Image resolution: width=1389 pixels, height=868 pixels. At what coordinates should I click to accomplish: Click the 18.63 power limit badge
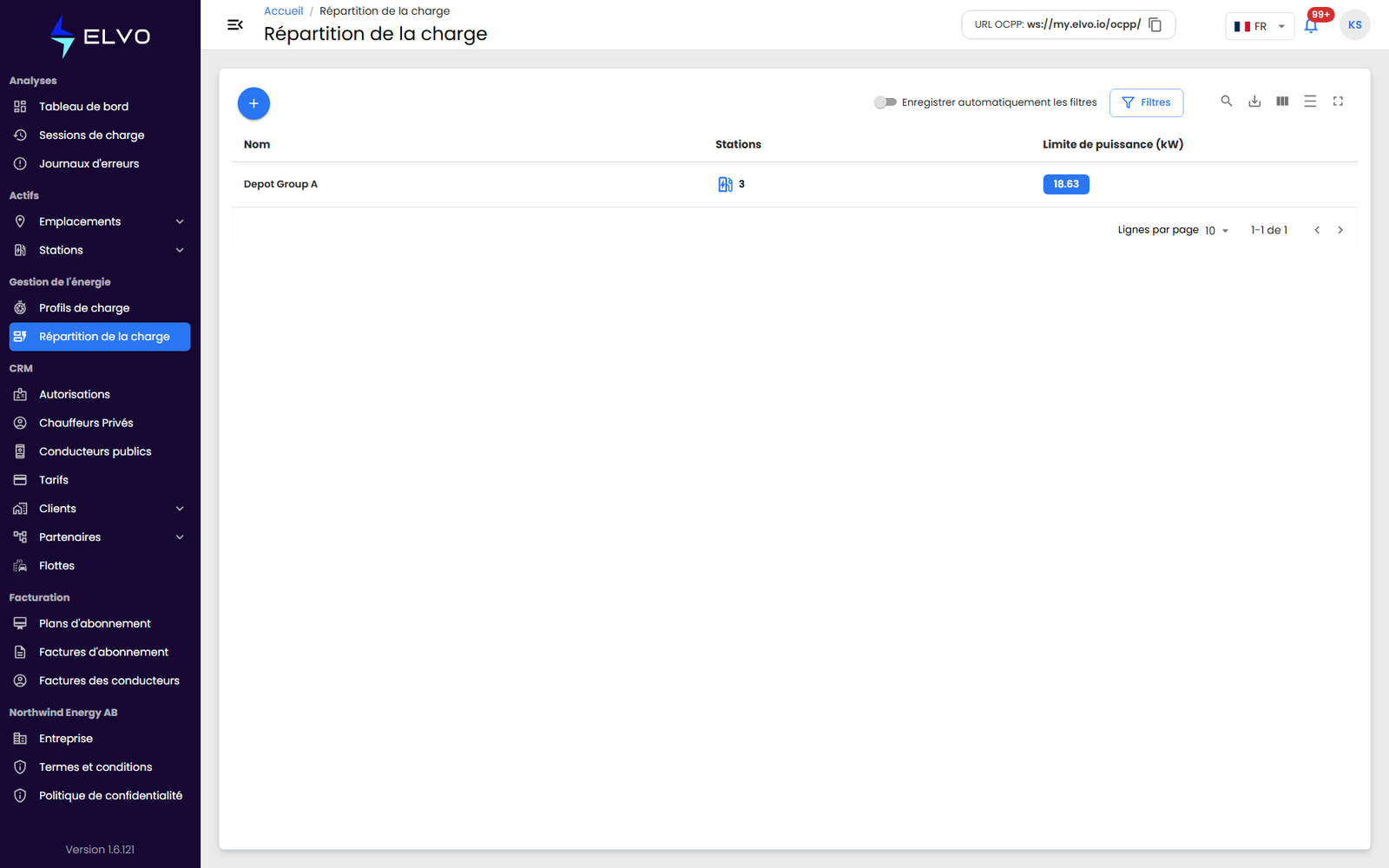click(1066, 184)
